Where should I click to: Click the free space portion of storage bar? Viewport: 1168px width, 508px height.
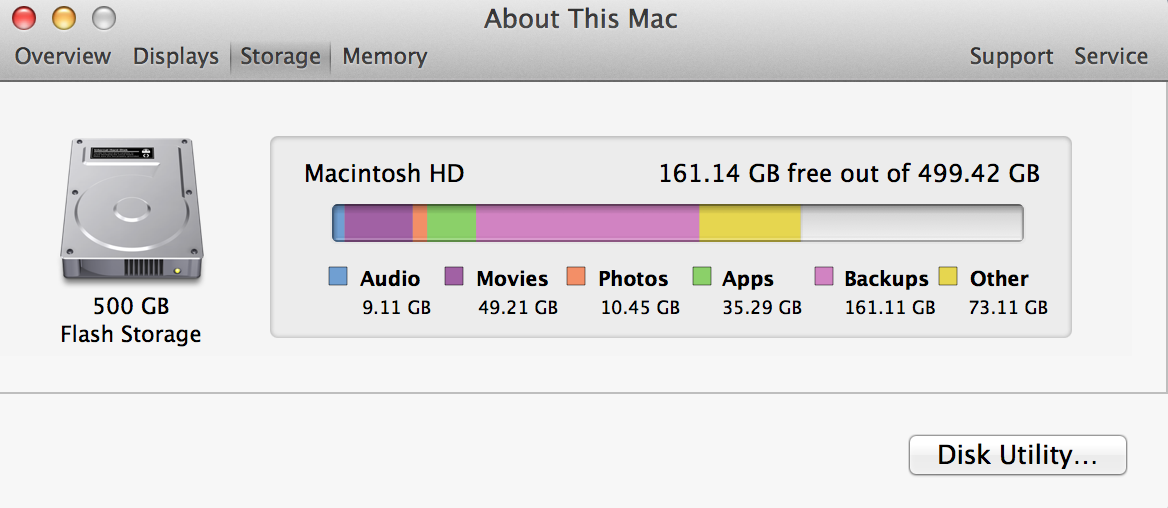(912, 223)
